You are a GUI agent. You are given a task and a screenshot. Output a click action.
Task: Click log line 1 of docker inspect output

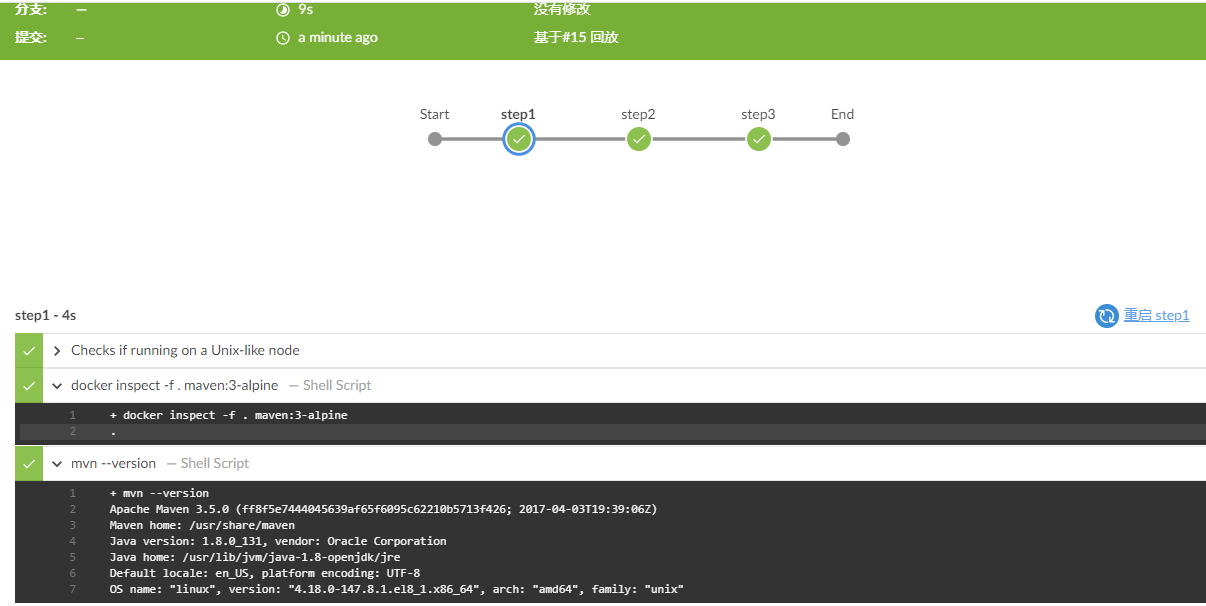[610, 415]
